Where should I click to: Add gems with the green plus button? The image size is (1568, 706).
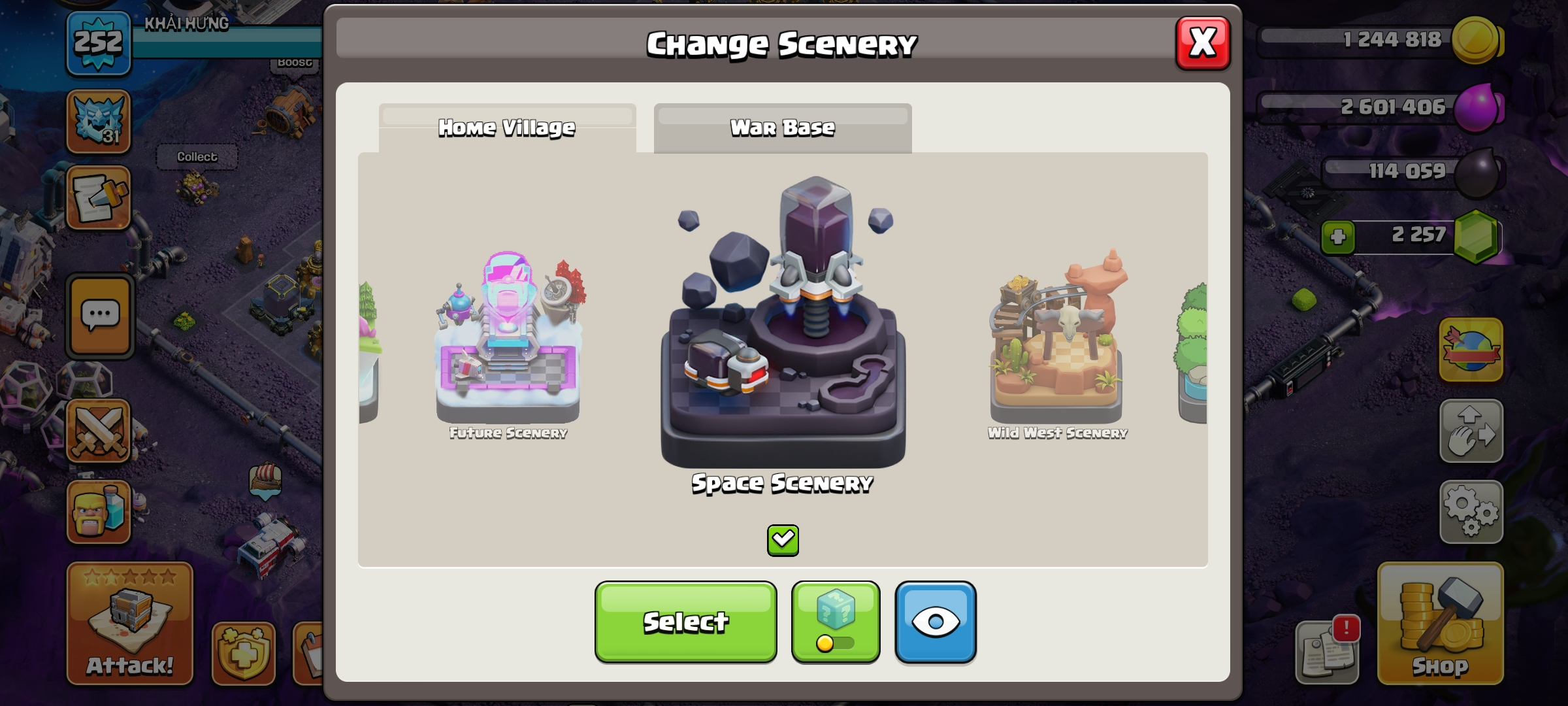click(1338, 237)
